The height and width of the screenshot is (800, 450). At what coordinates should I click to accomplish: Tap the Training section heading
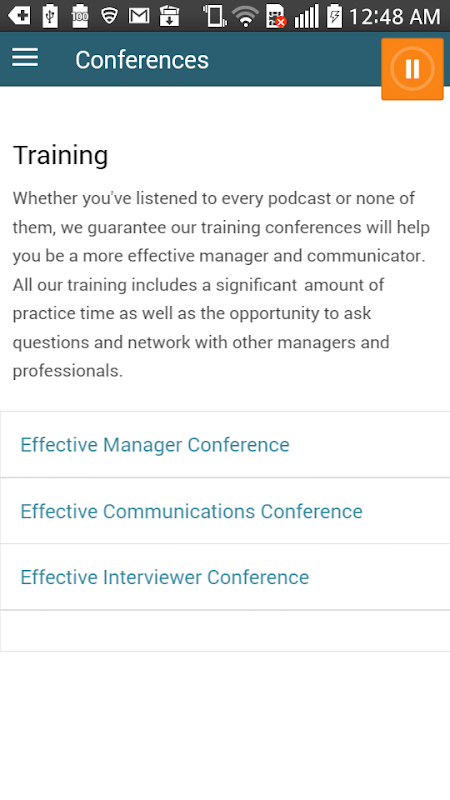(60, 155)
